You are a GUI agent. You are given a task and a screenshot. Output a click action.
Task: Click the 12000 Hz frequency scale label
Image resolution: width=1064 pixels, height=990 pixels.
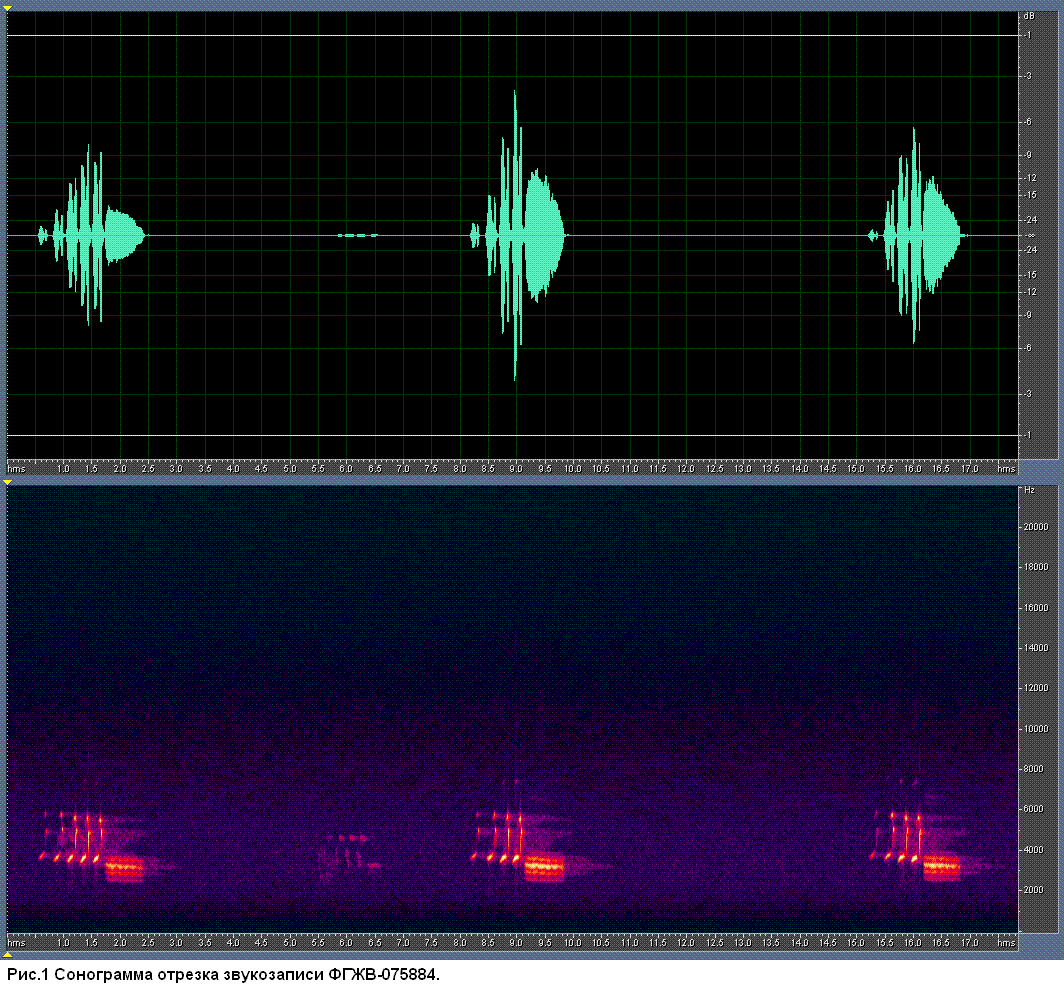1036,687
